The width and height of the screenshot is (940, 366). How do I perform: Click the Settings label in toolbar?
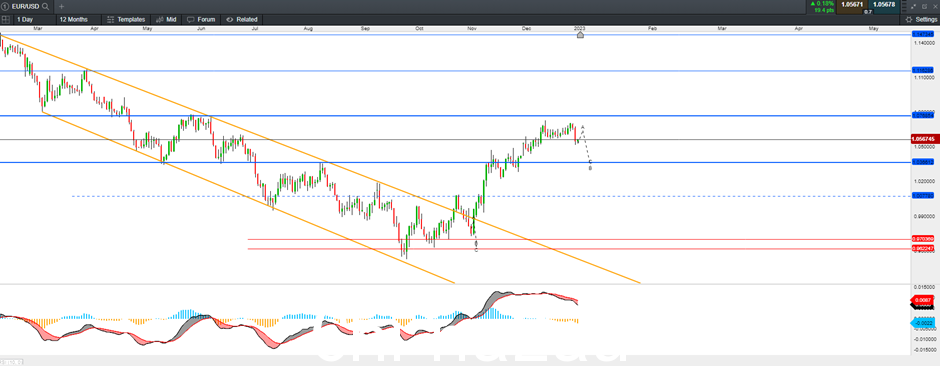click(x=926, y=20)
